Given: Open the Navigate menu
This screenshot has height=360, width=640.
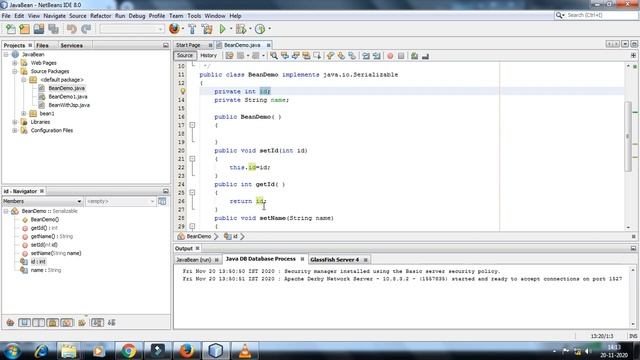Looking at the screenshot, I should point(54,16).
